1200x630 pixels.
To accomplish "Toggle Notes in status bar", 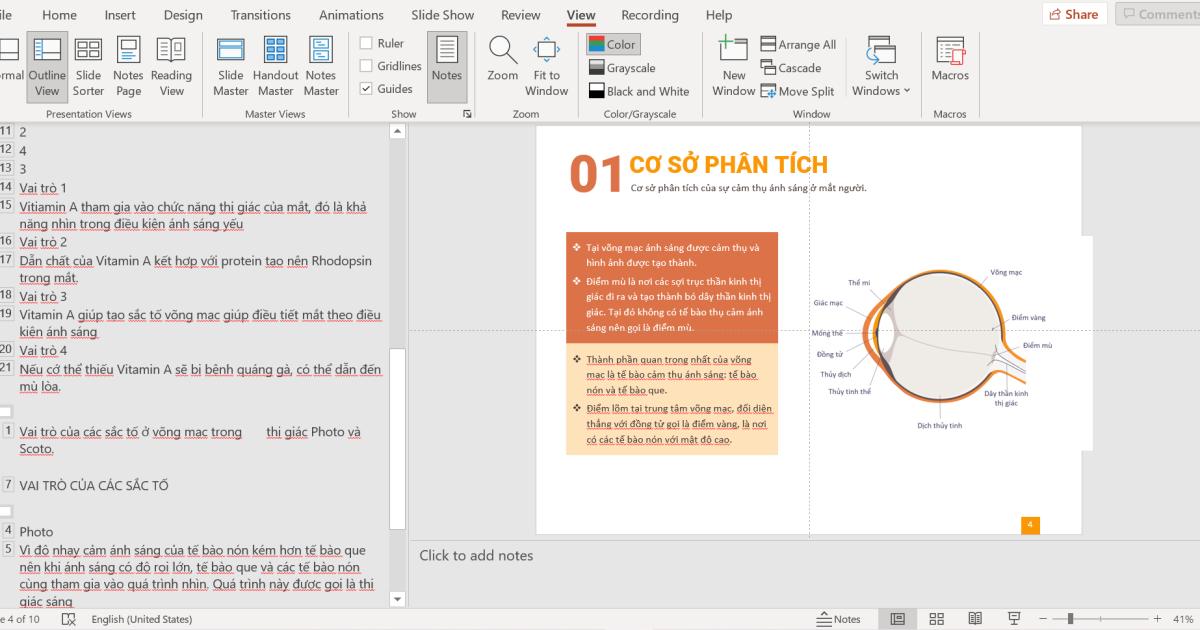I will click(x=838, y=619).
